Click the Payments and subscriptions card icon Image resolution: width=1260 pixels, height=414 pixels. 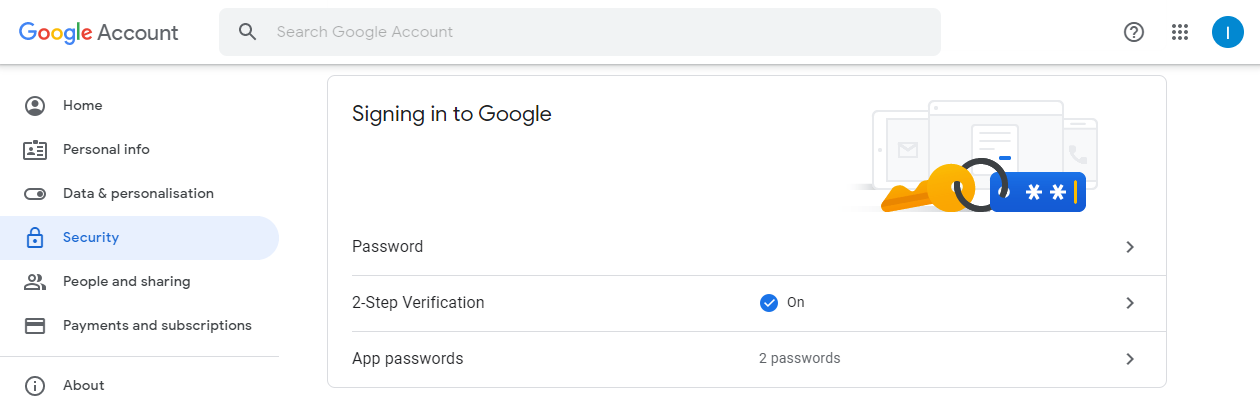(x=35, y=326)
